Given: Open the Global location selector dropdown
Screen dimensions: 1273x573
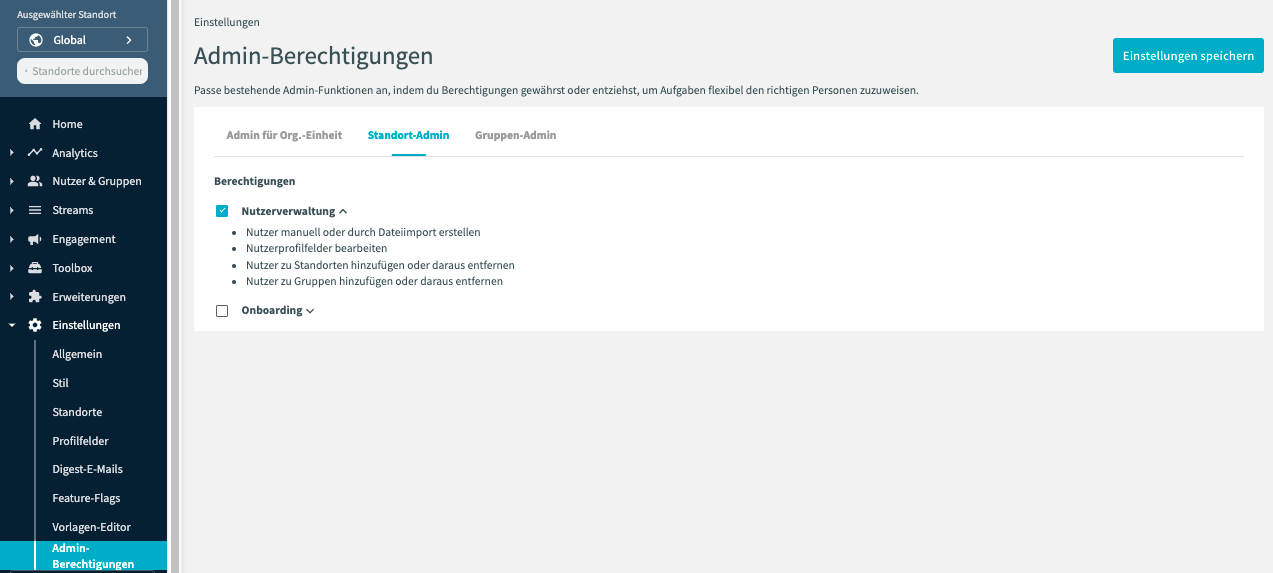Looking at the screenshot, I should (82, 40).
